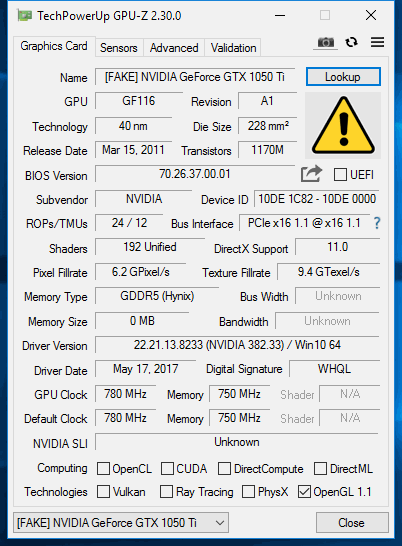This screenshot has width=402, height=546.
Task: Open the GPU selection dropdown at bottom
Action: 121,522
